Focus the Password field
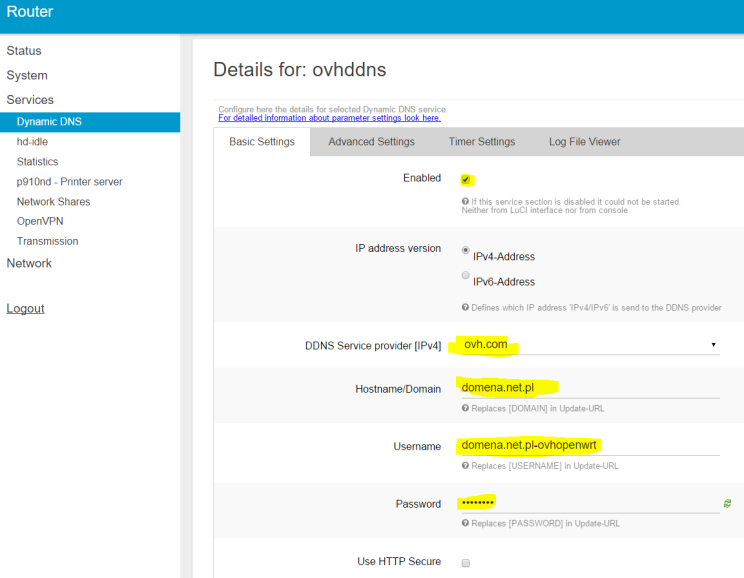This screenshot has height=578, width=744. pyautogui.click(x=588, y=503)
